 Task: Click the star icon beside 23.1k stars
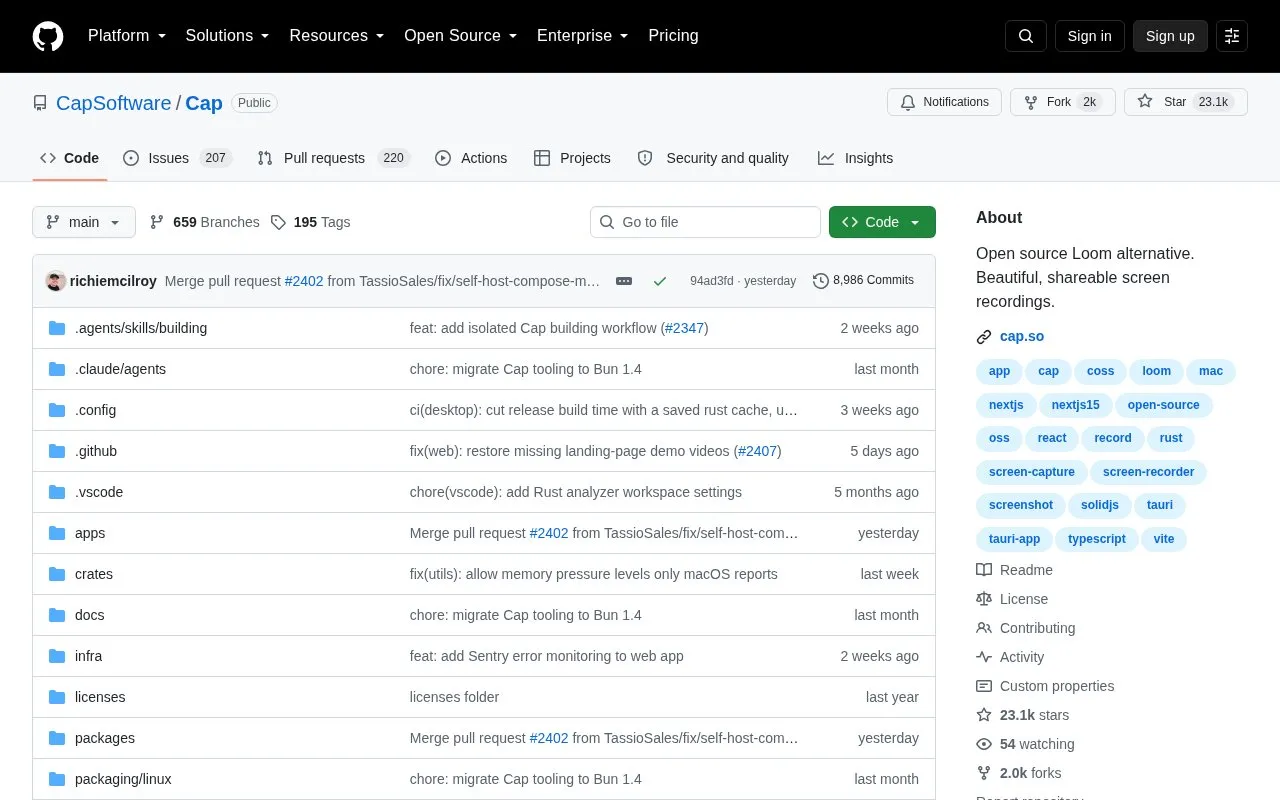pyautogui.click(x=984, y=715)
